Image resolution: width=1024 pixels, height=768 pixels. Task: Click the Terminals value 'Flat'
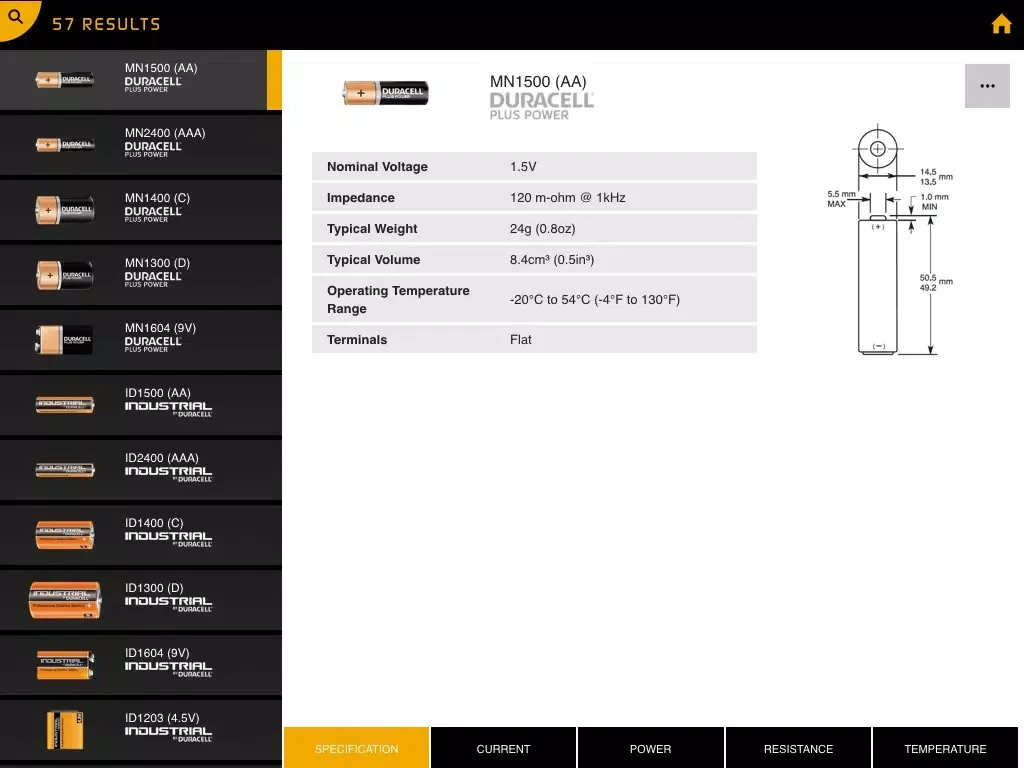[520, 340]
